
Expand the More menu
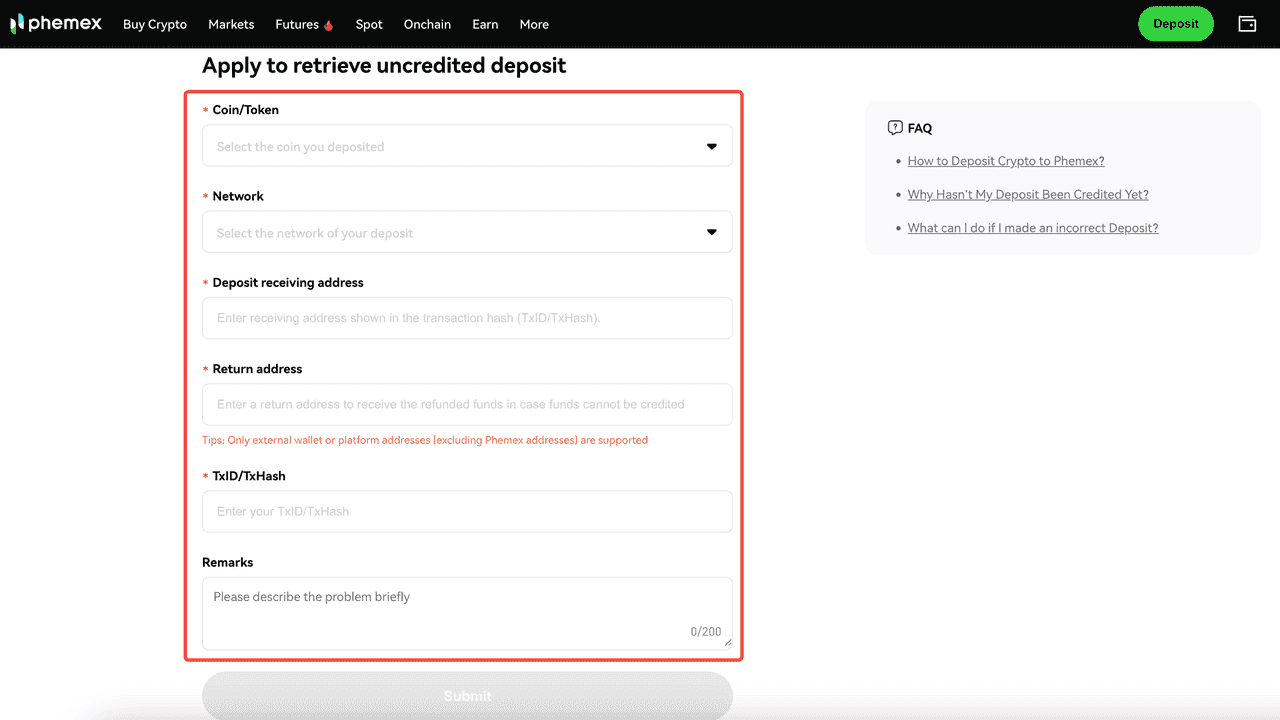click(534, 24)
